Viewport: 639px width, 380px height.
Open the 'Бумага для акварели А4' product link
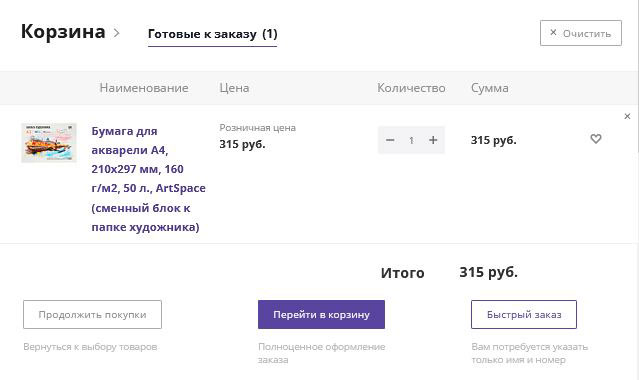point(148,179)
